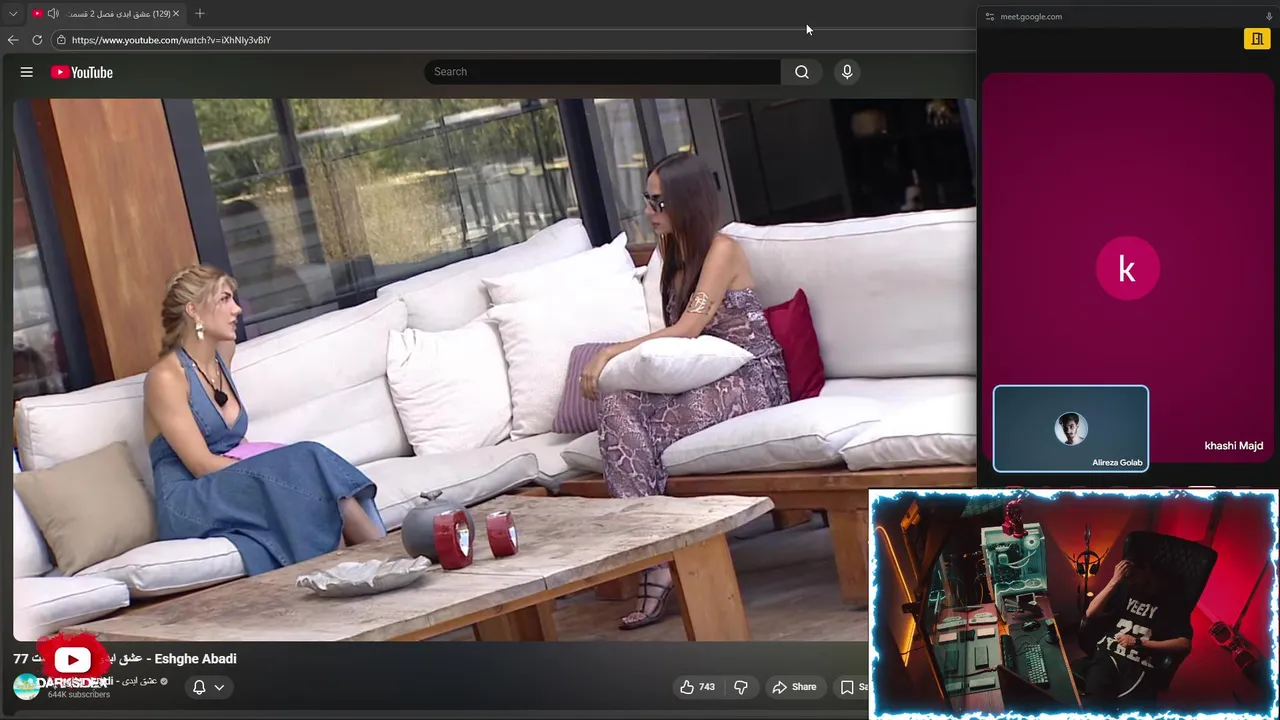Open the tab search dropdown arrow
Screen dimensions: 1280x720
(13, 14)
